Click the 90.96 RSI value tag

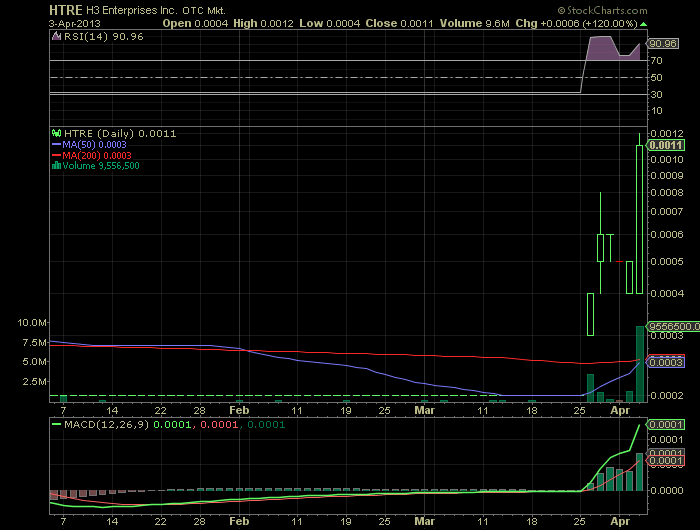tap(662, 44)
